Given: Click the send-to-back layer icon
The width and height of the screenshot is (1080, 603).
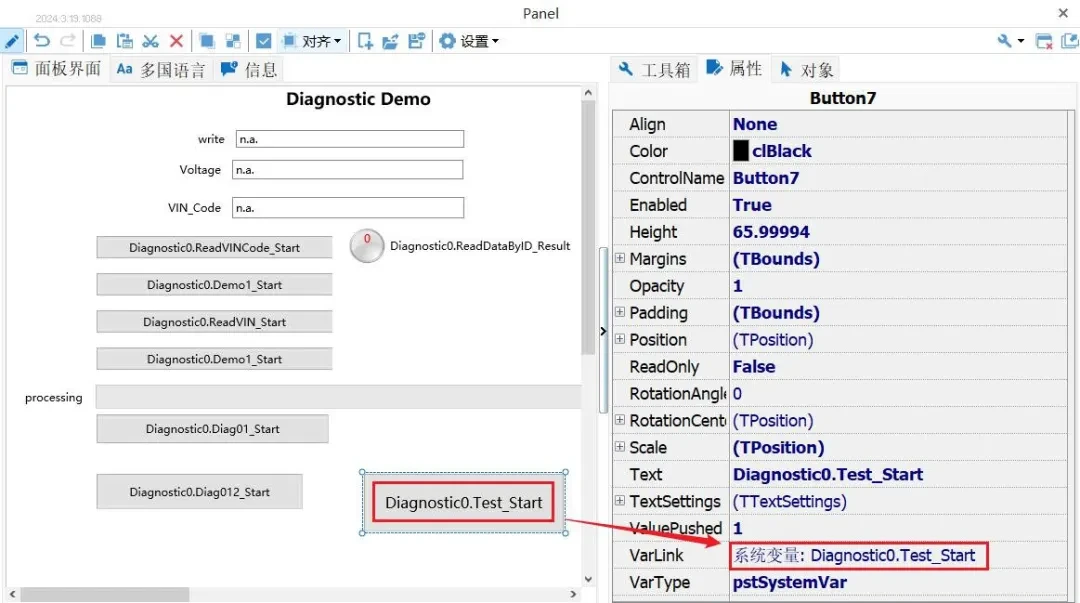Looking at the screenshot, I should point(233,41).
